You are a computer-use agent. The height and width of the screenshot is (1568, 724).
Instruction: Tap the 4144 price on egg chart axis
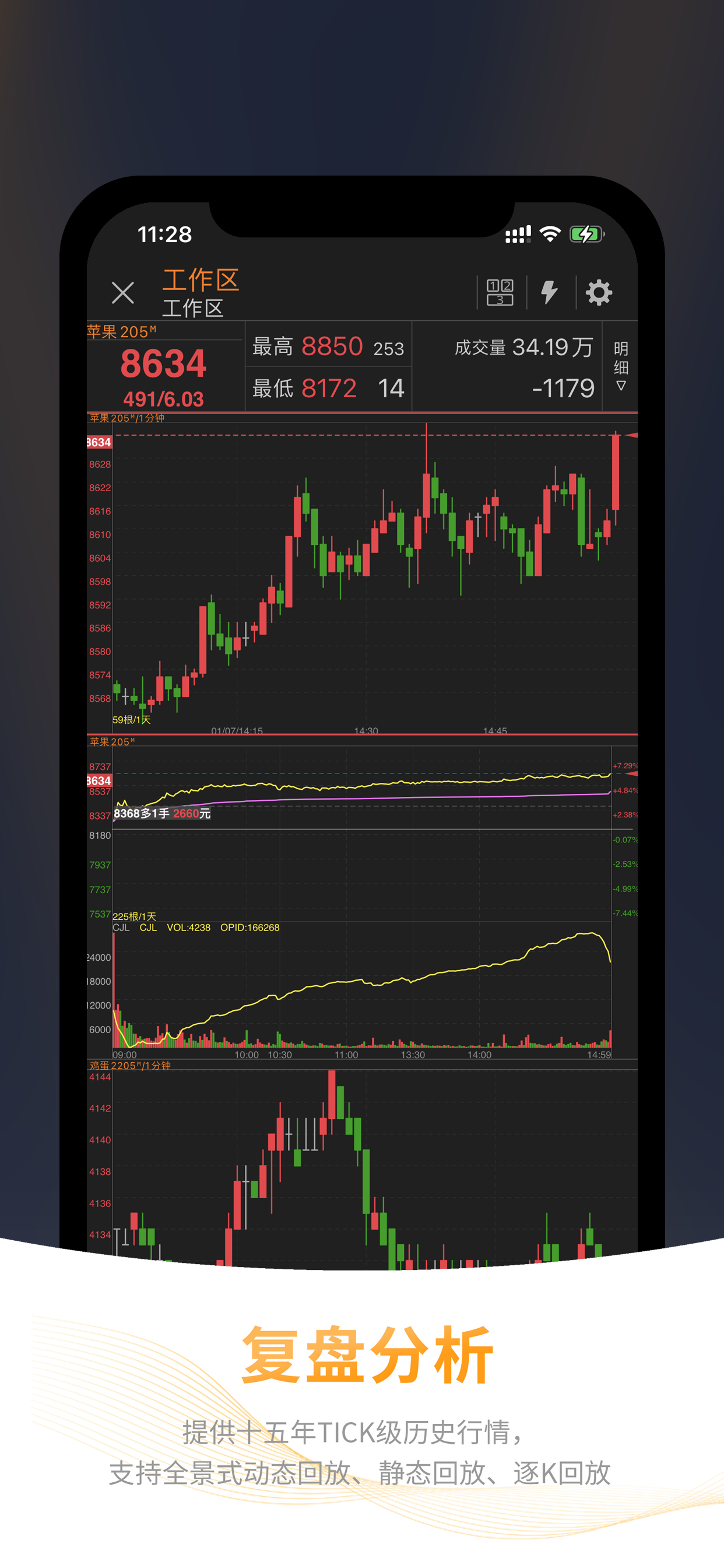(x=100, y=1077)
